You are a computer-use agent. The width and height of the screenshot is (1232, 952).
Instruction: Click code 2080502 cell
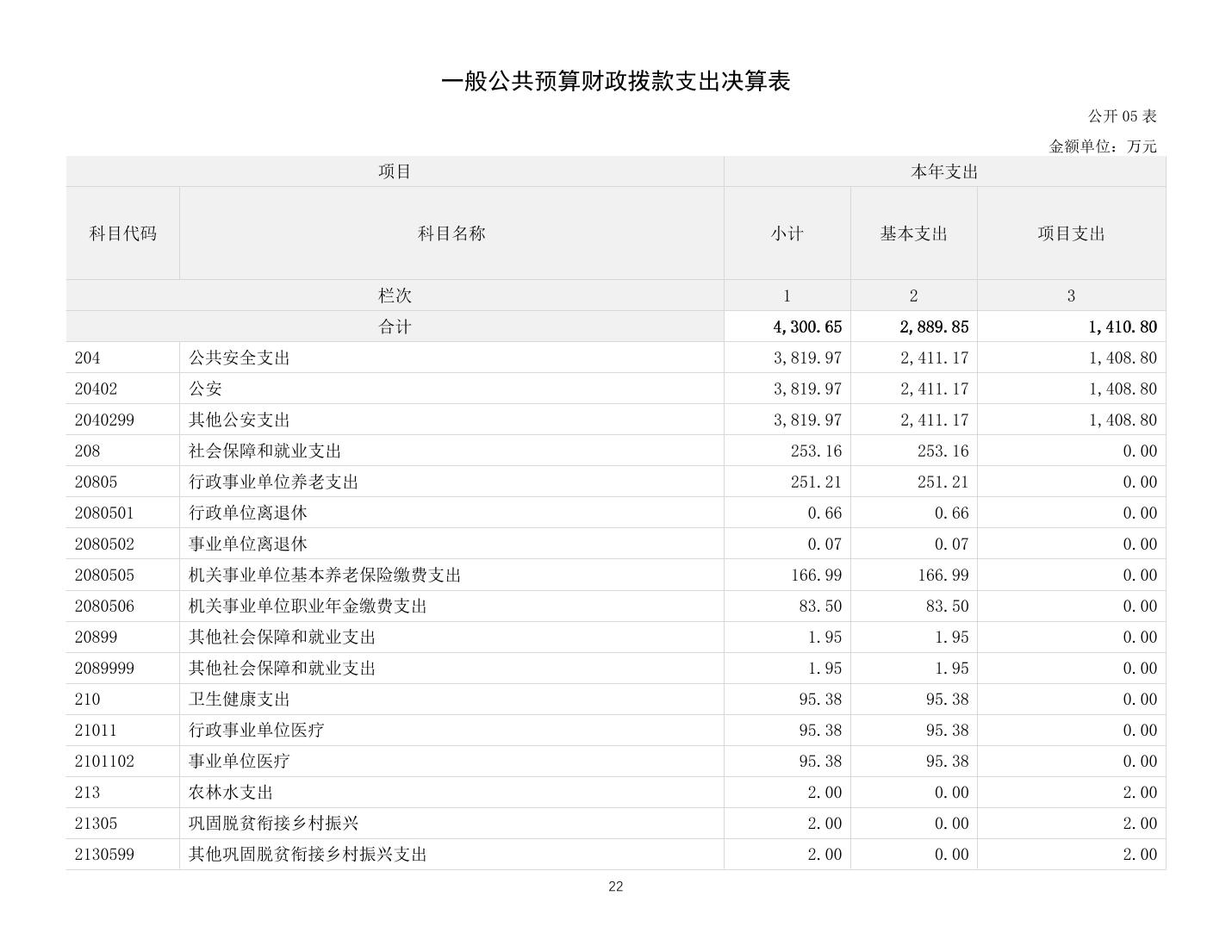123,544
